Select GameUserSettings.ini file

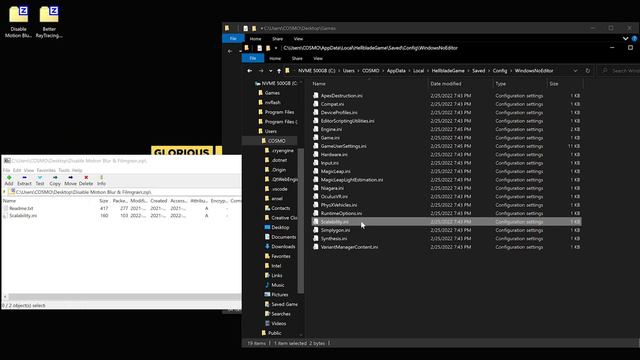tap(343, 146)
